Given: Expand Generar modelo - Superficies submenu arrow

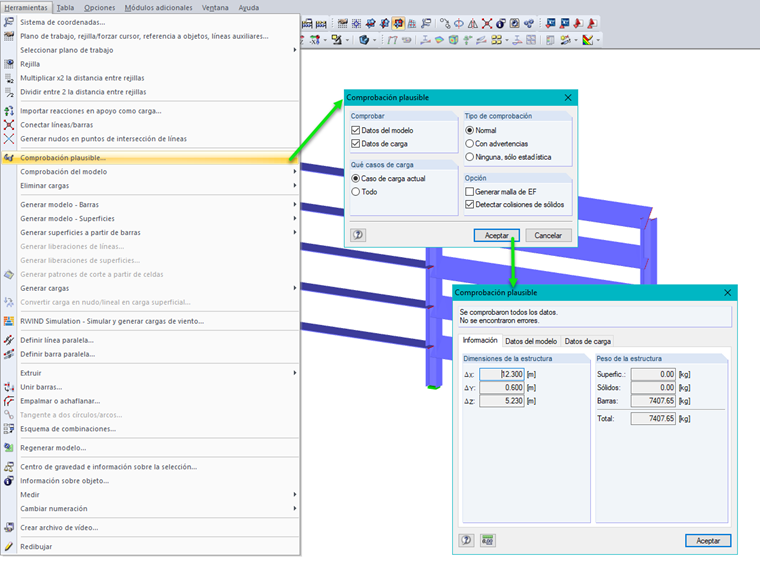Looking at the screenshot, I should point(295,219).
